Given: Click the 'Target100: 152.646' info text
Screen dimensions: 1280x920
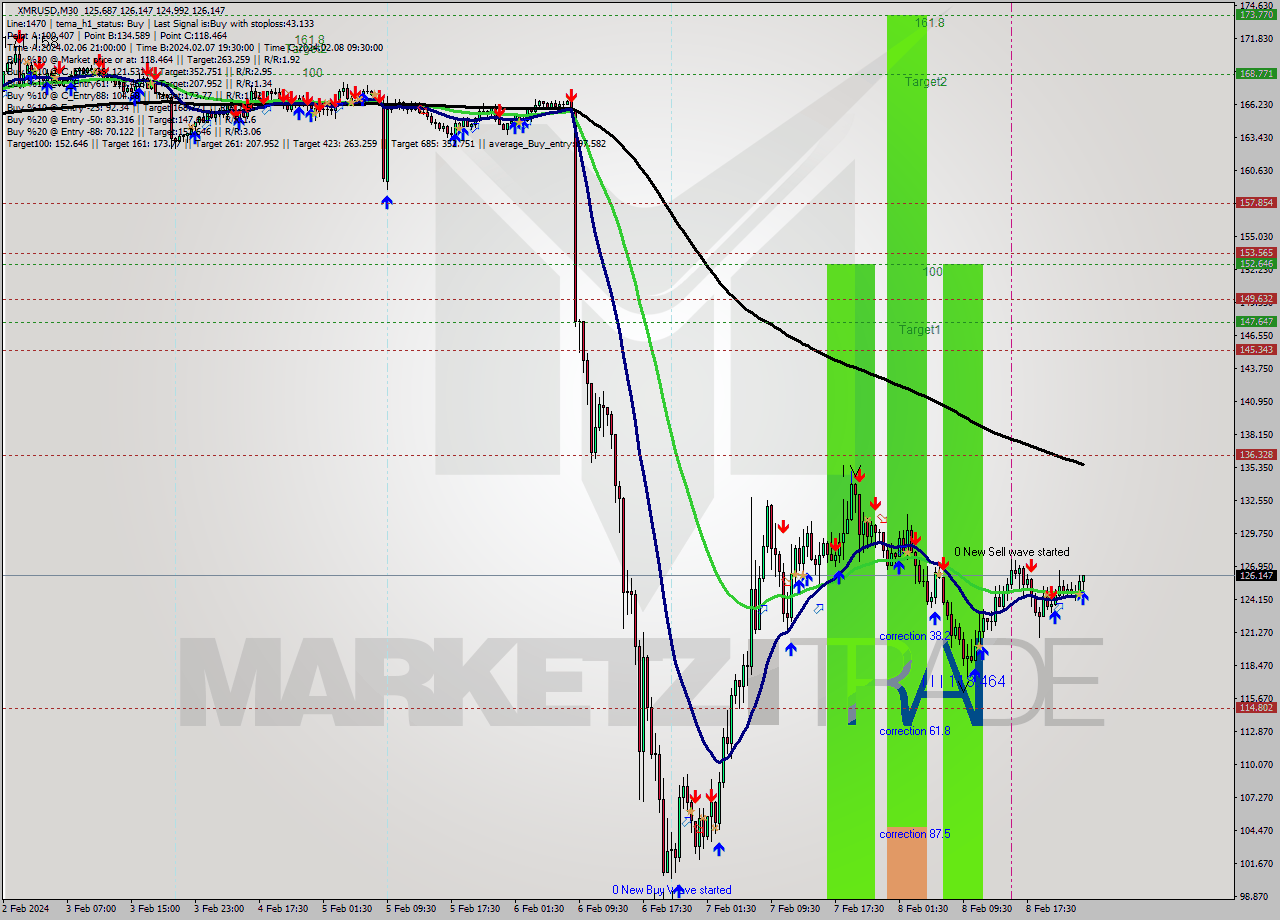Looking at the screenshot, I should [48, 144].
